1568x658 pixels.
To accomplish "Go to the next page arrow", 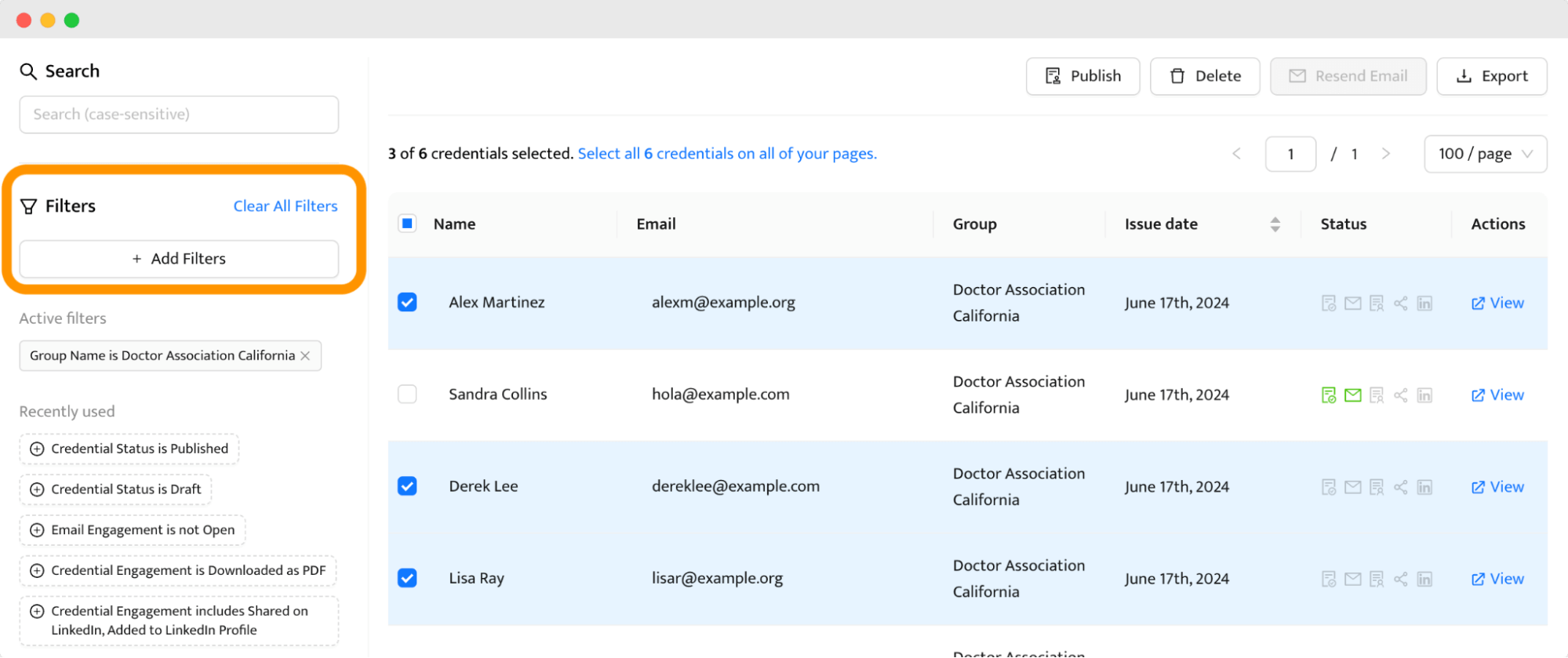I will 1386,154.
